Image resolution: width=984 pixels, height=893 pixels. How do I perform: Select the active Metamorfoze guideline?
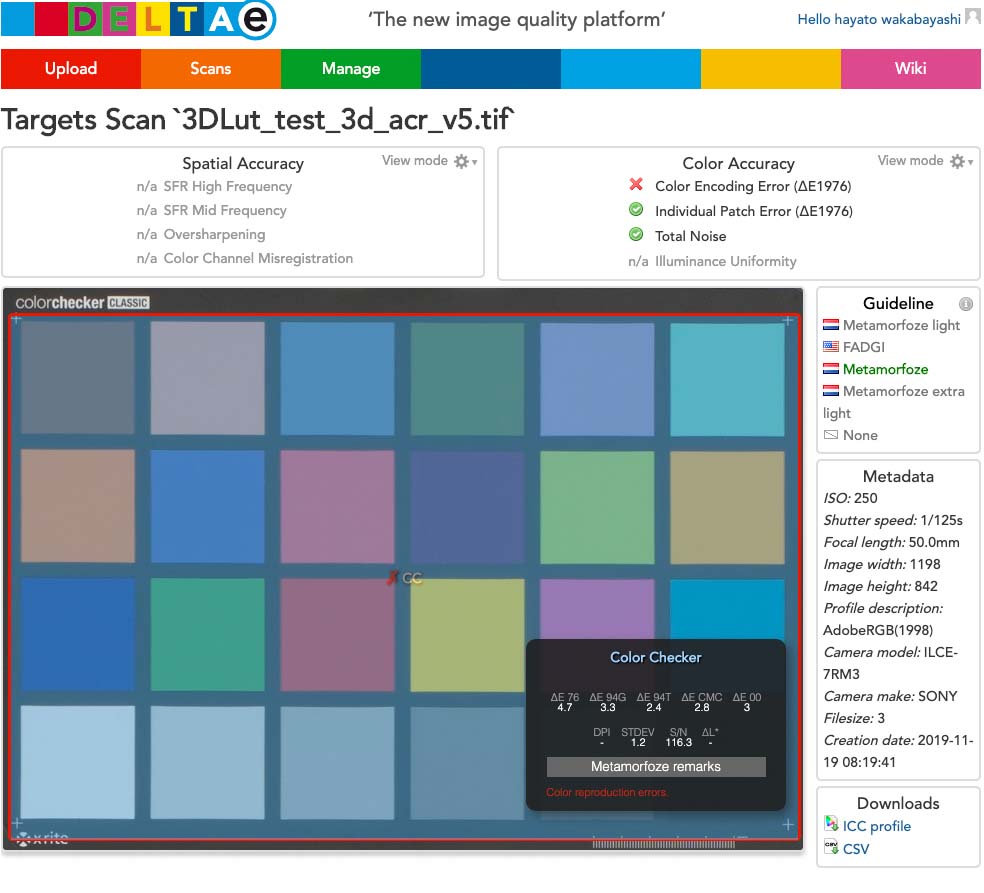click(x=885, y=369)
